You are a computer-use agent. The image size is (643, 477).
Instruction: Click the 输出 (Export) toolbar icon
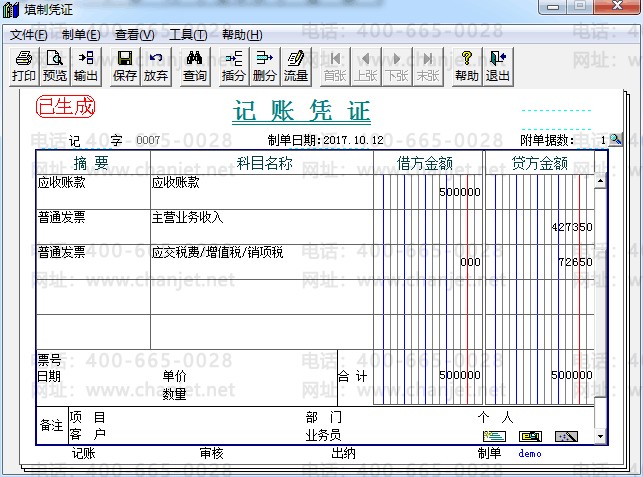[86, 66]
